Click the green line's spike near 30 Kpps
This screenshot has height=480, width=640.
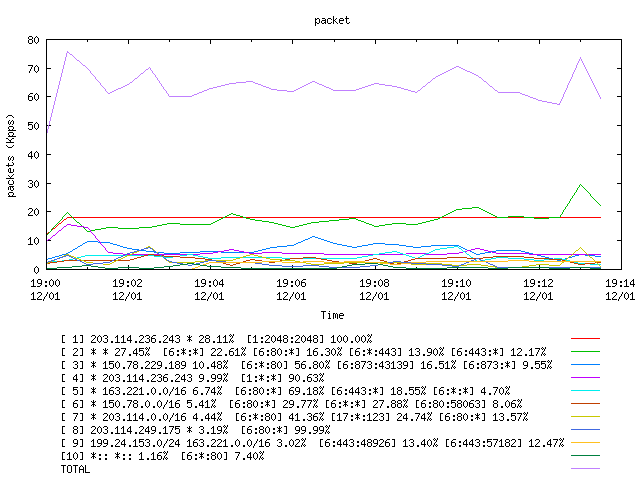[580, 184]
